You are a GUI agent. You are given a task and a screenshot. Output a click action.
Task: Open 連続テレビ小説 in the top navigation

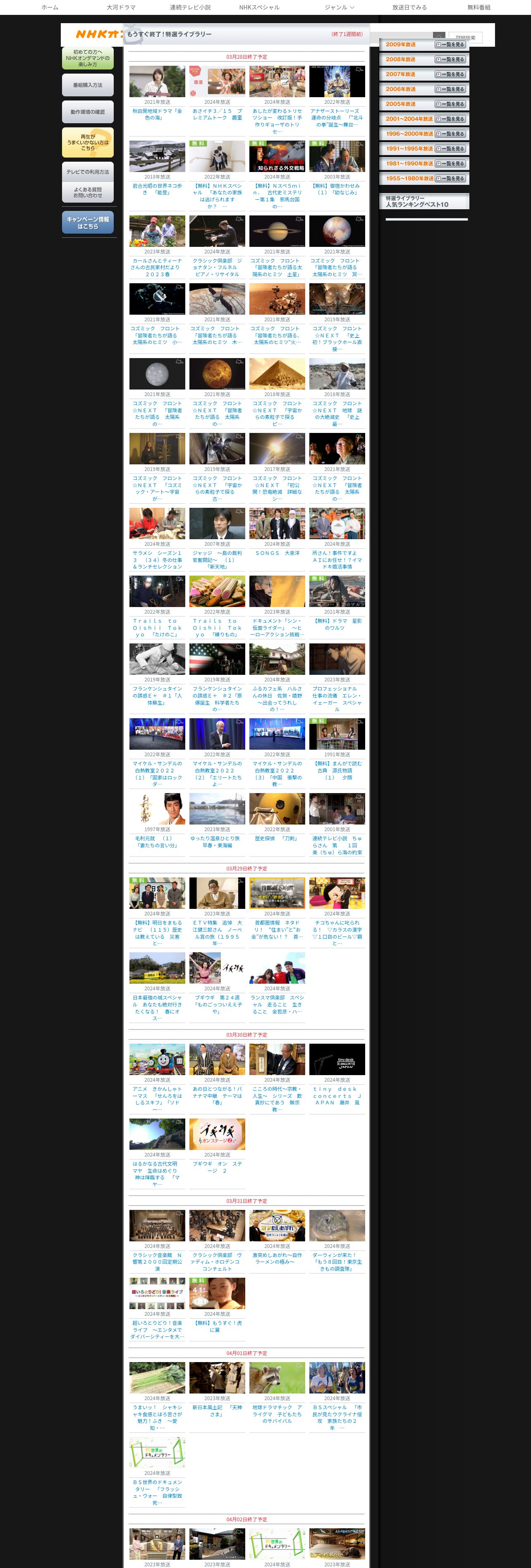[190, 7]
